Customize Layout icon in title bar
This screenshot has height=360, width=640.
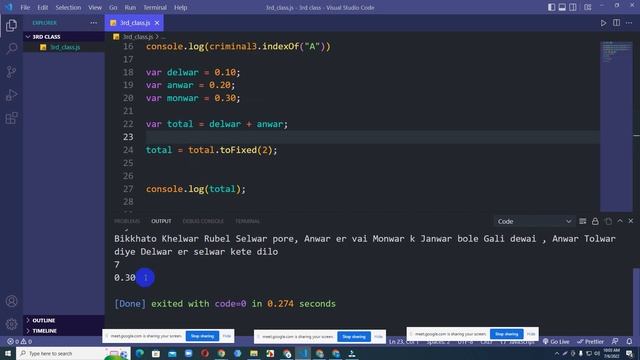point(588,7)
